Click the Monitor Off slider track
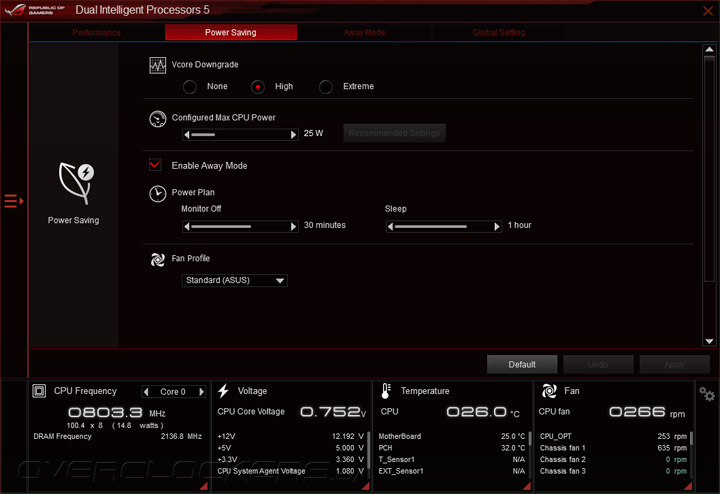The height and width of the screenshot is (494, 720). [x=240, y=226]
